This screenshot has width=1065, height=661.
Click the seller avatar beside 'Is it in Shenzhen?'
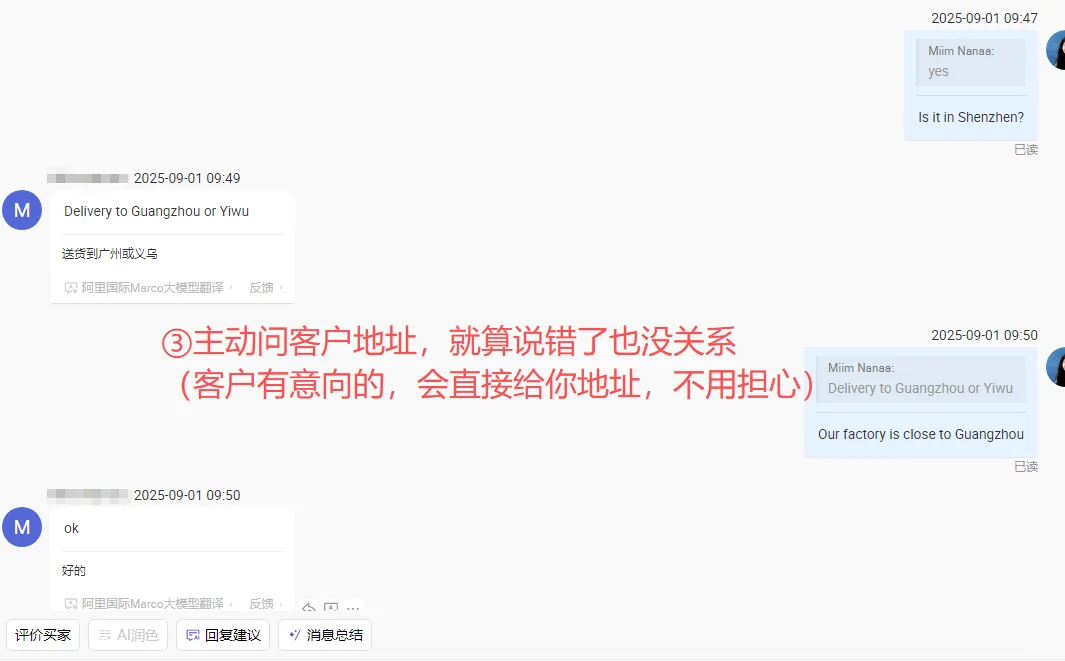click(1055, 50)
